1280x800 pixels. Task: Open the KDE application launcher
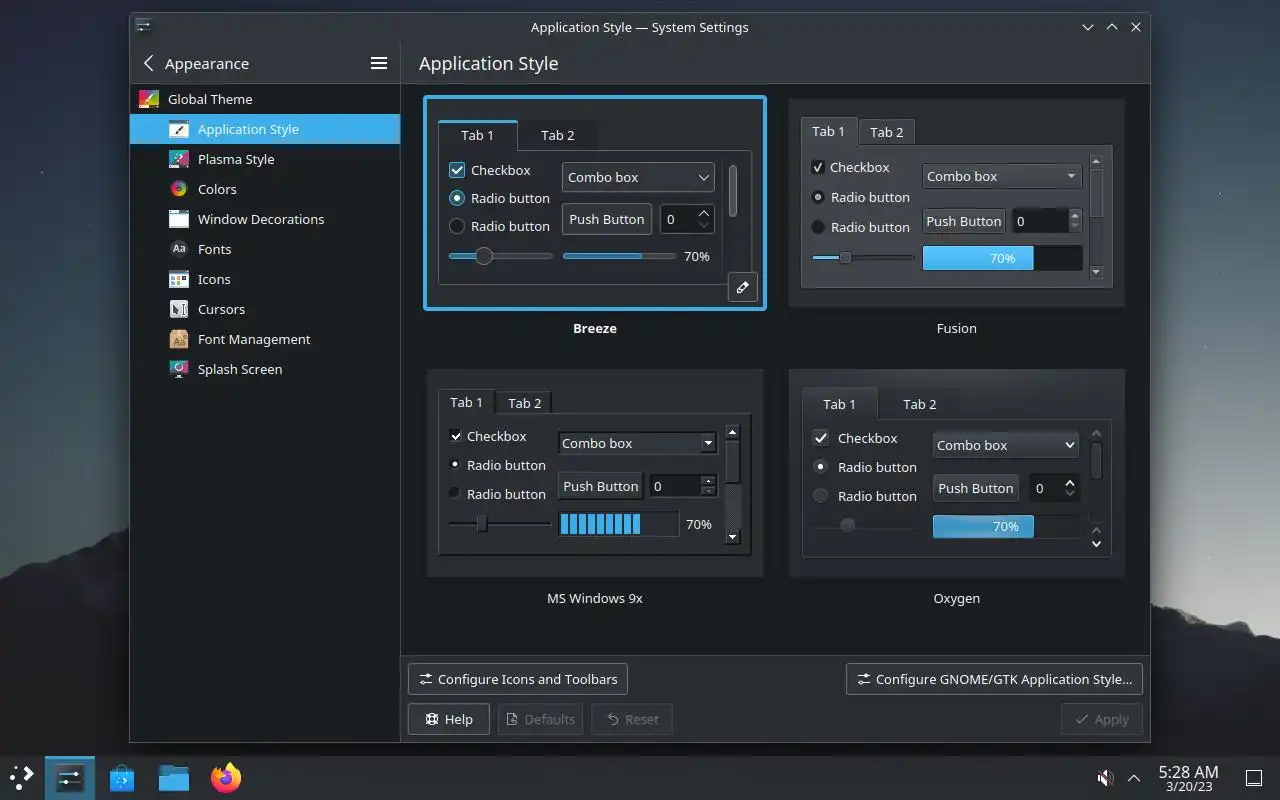[21, 777]
